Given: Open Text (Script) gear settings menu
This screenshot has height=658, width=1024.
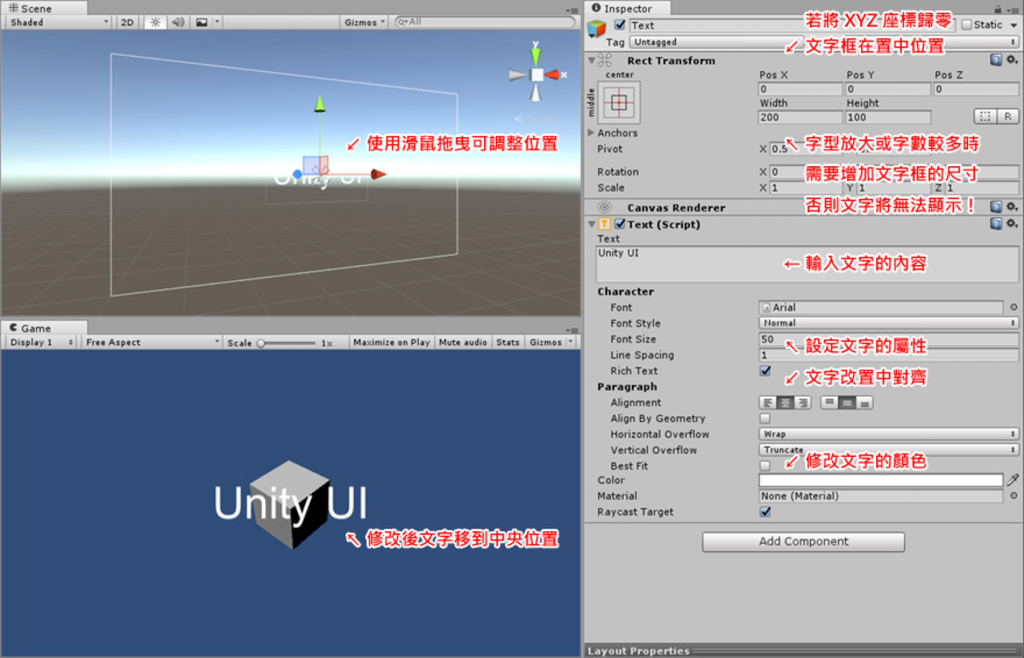Looking at the screenshot, I should (1012, 223).
